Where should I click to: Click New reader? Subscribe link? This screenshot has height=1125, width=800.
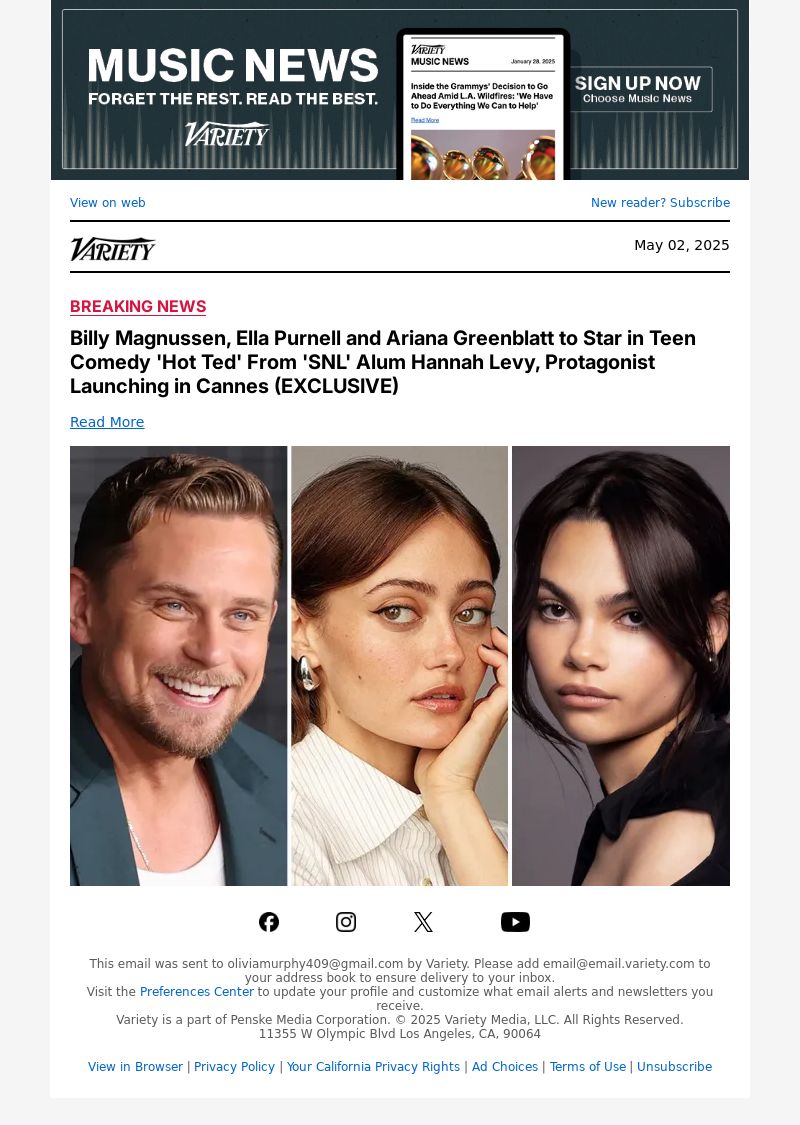(x=660, y=202)
